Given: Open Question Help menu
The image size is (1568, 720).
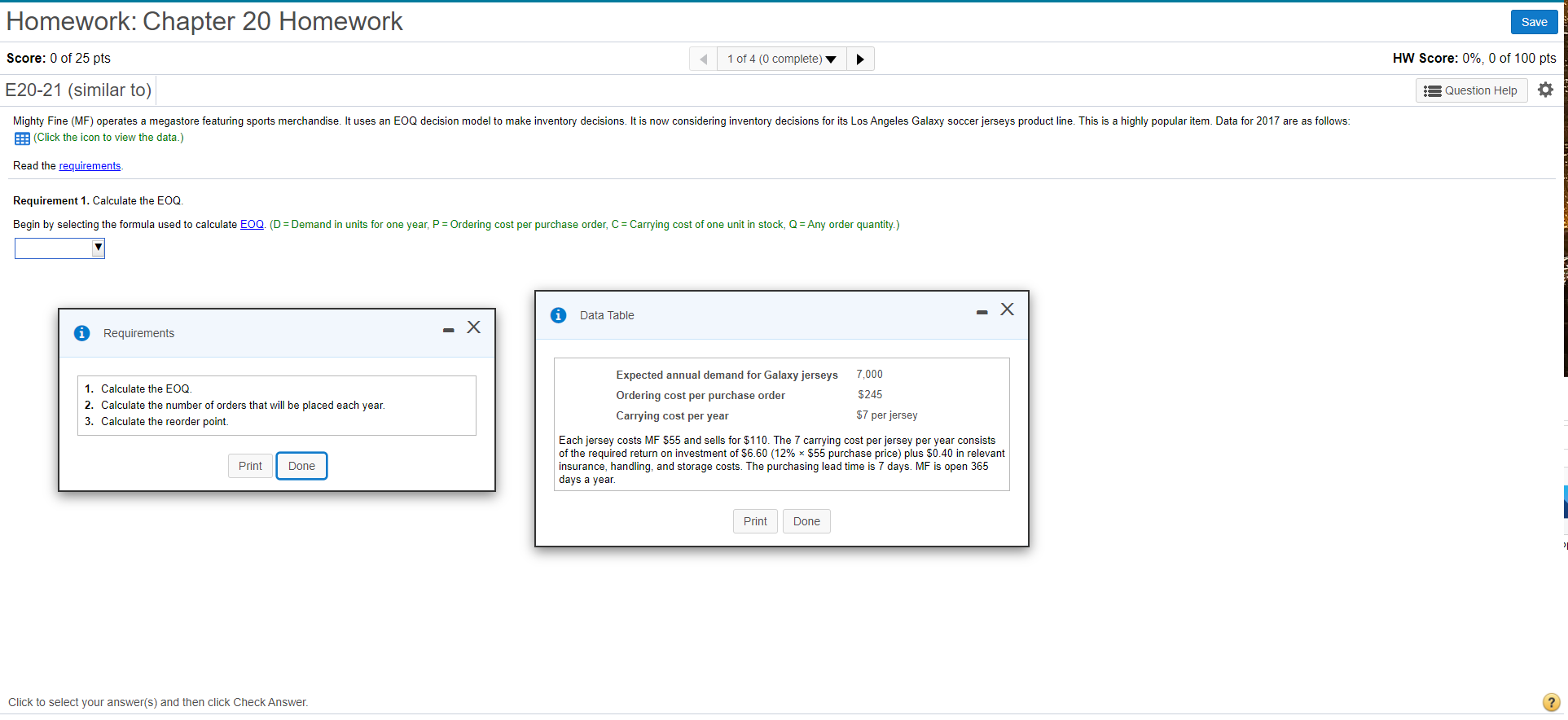Looking at the screenshot, I should pyautogui.click(x=1471, y=90).
